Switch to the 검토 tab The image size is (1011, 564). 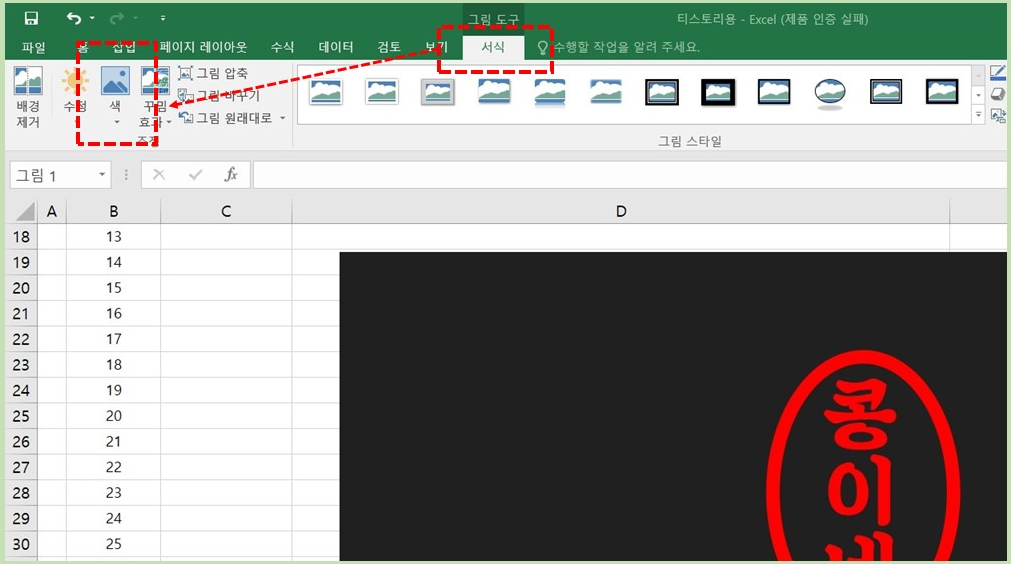coord(389,47)
